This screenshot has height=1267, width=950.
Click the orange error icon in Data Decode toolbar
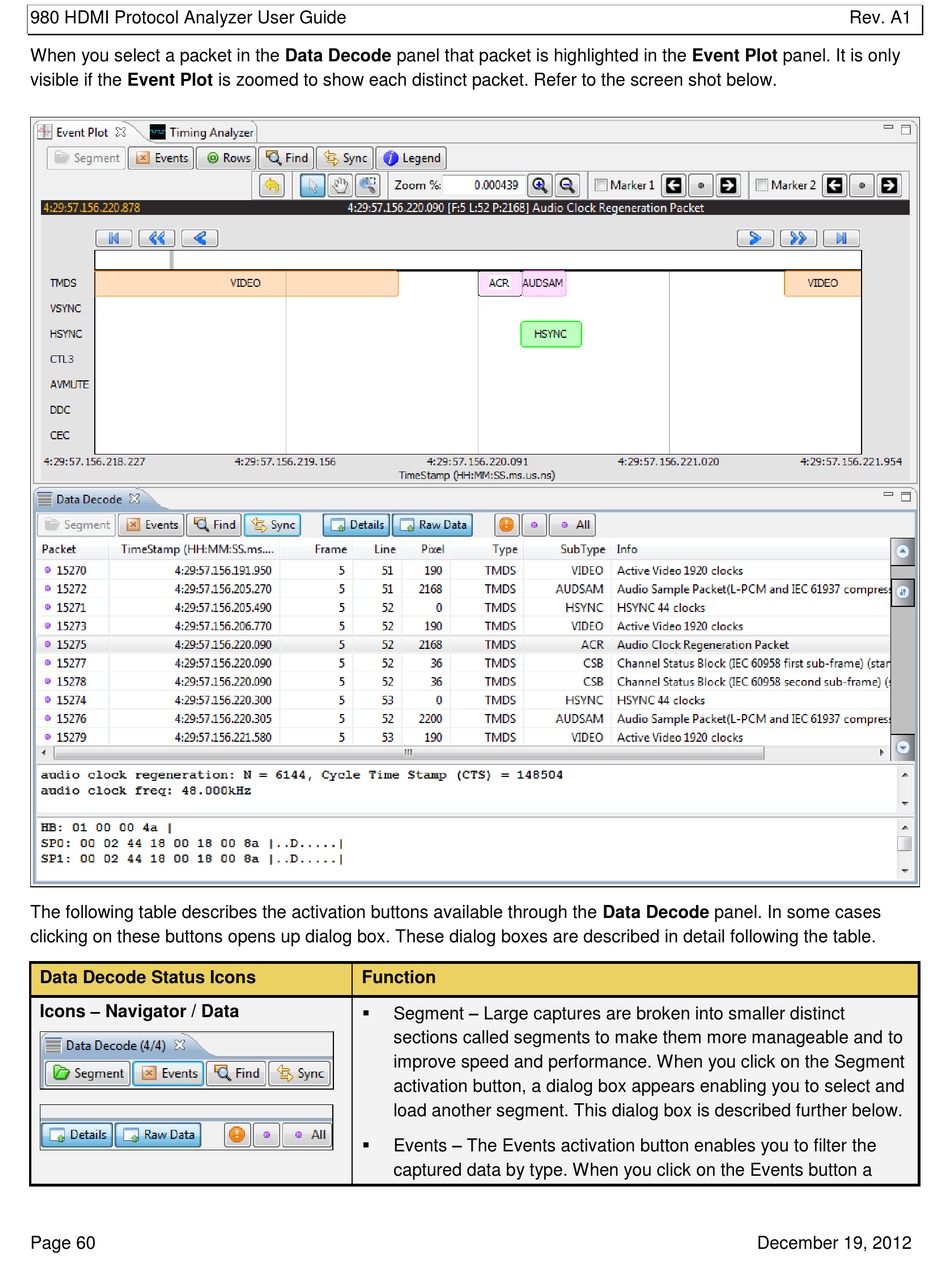507,524
